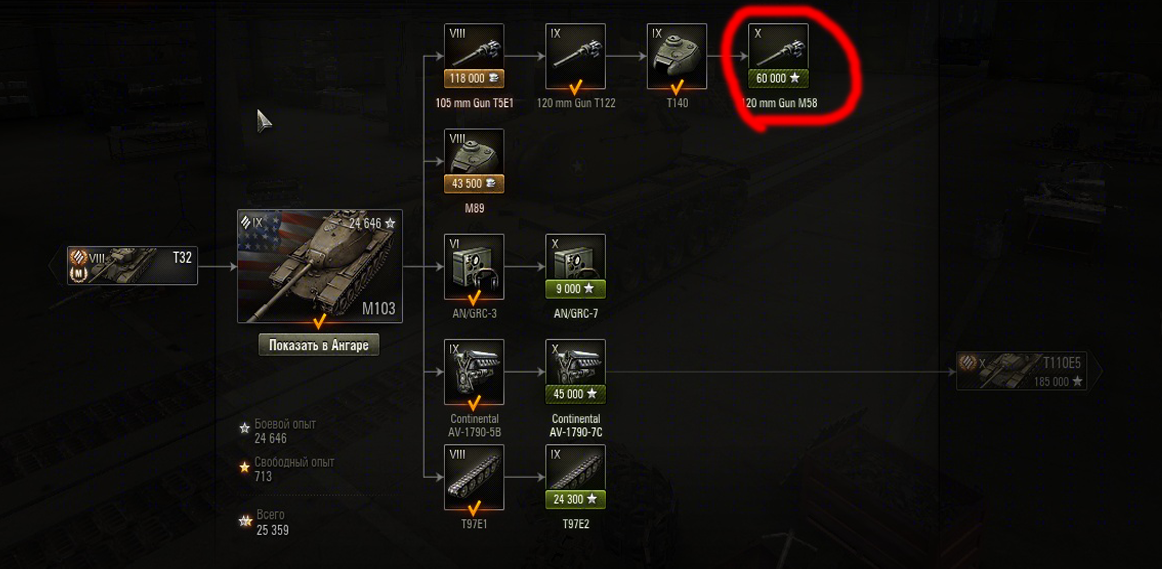Image resolution: width=1162 pixels, height=569 pixels.
Task: Select the M89 turret module
Action: click(x=474, y=162)
